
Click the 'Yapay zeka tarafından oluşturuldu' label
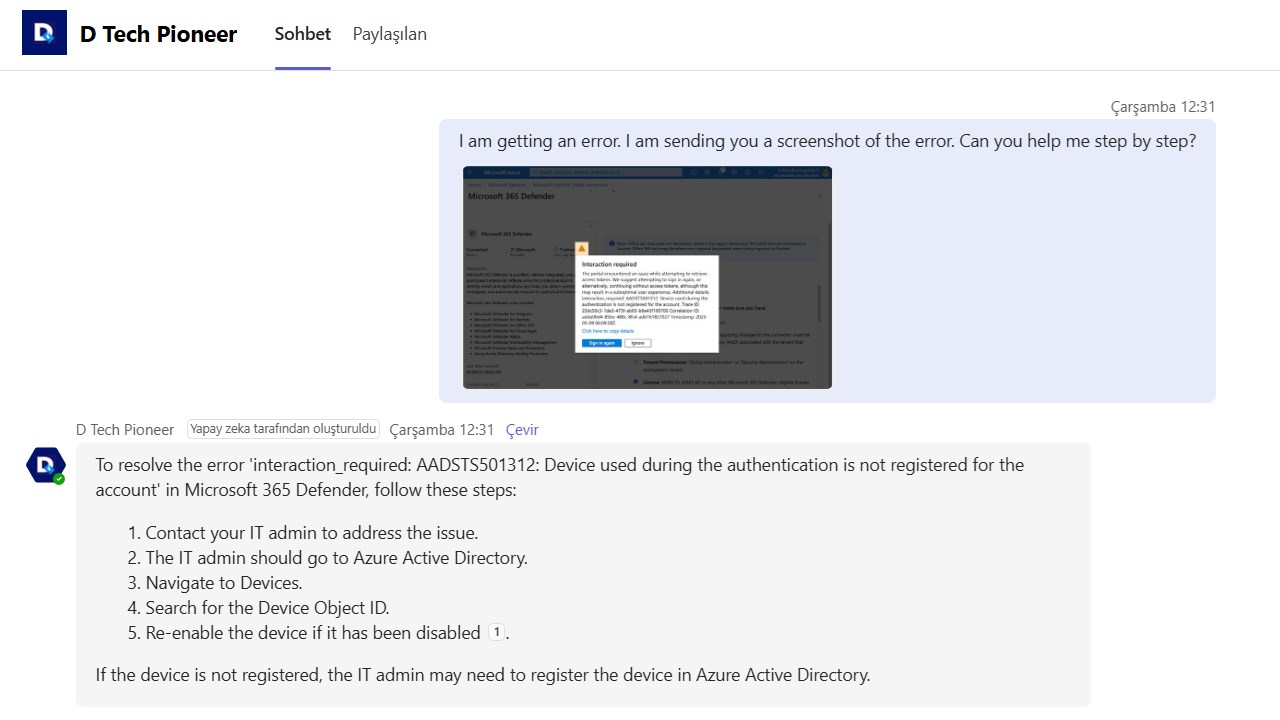click(283, 429)
